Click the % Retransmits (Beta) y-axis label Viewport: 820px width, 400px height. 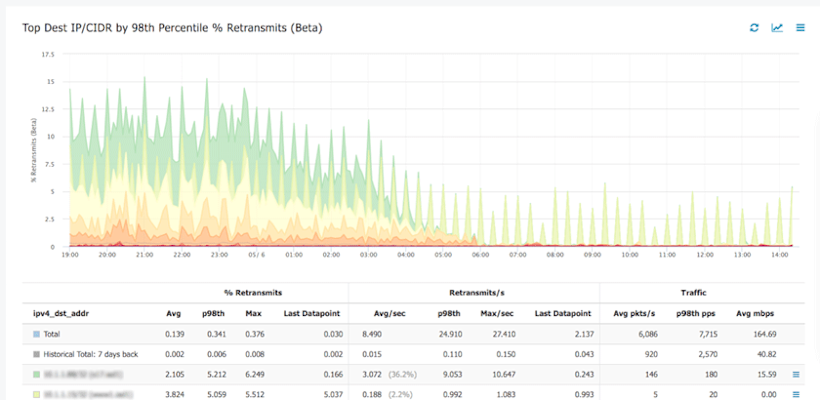[x=33, y=150]
